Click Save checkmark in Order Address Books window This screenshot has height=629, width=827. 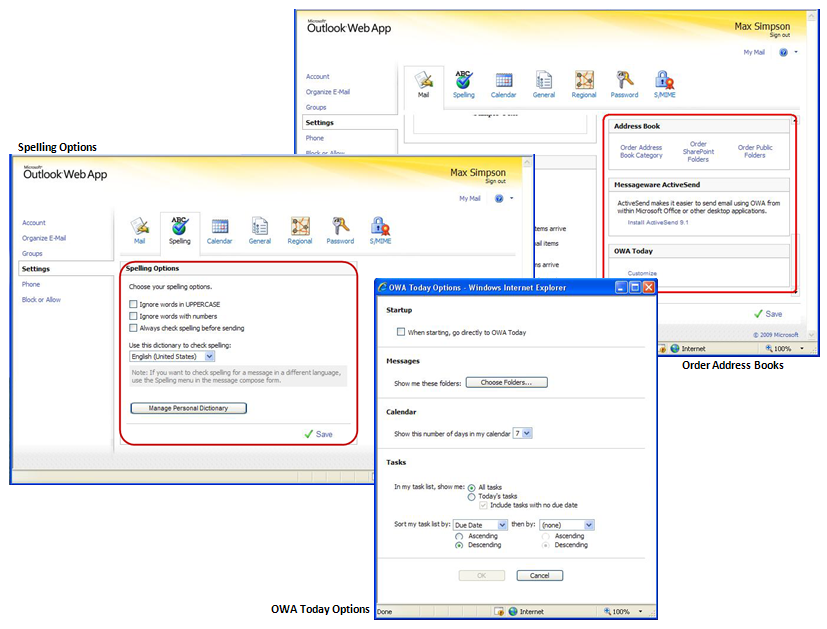[x=758, y=314]
